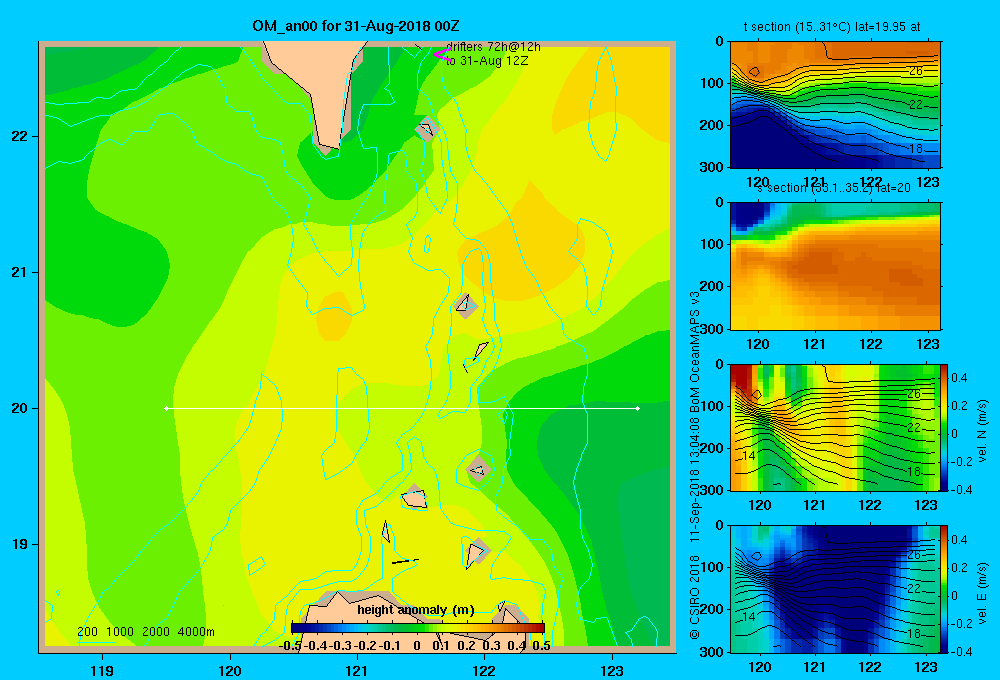Click the vertical CSIRO copyright timestamp text
Screen dimensions: 1000x680
(695, 465)
